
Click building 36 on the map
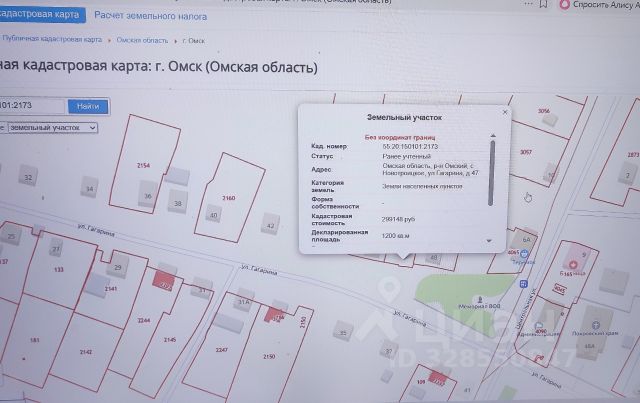pos(148,196)
